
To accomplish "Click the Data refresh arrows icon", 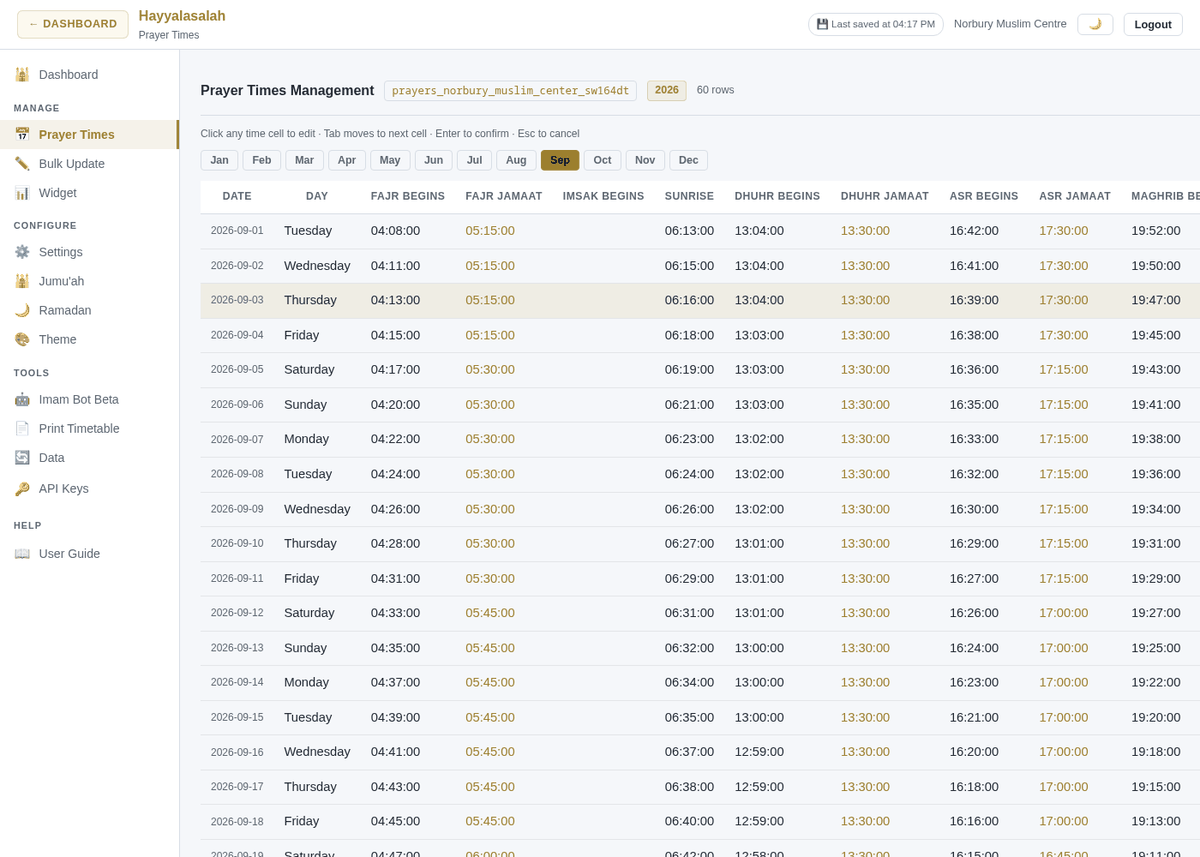I will (x=22, y=457).
